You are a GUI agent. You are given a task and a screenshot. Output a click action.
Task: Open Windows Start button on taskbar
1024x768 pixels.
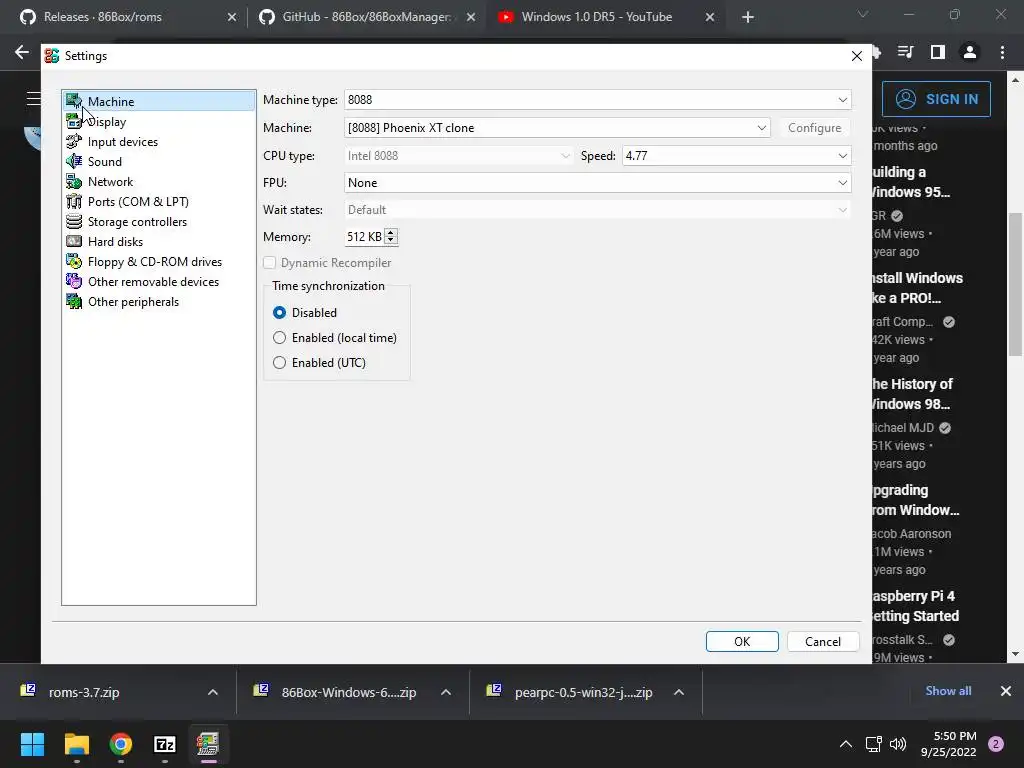[32, 744]
